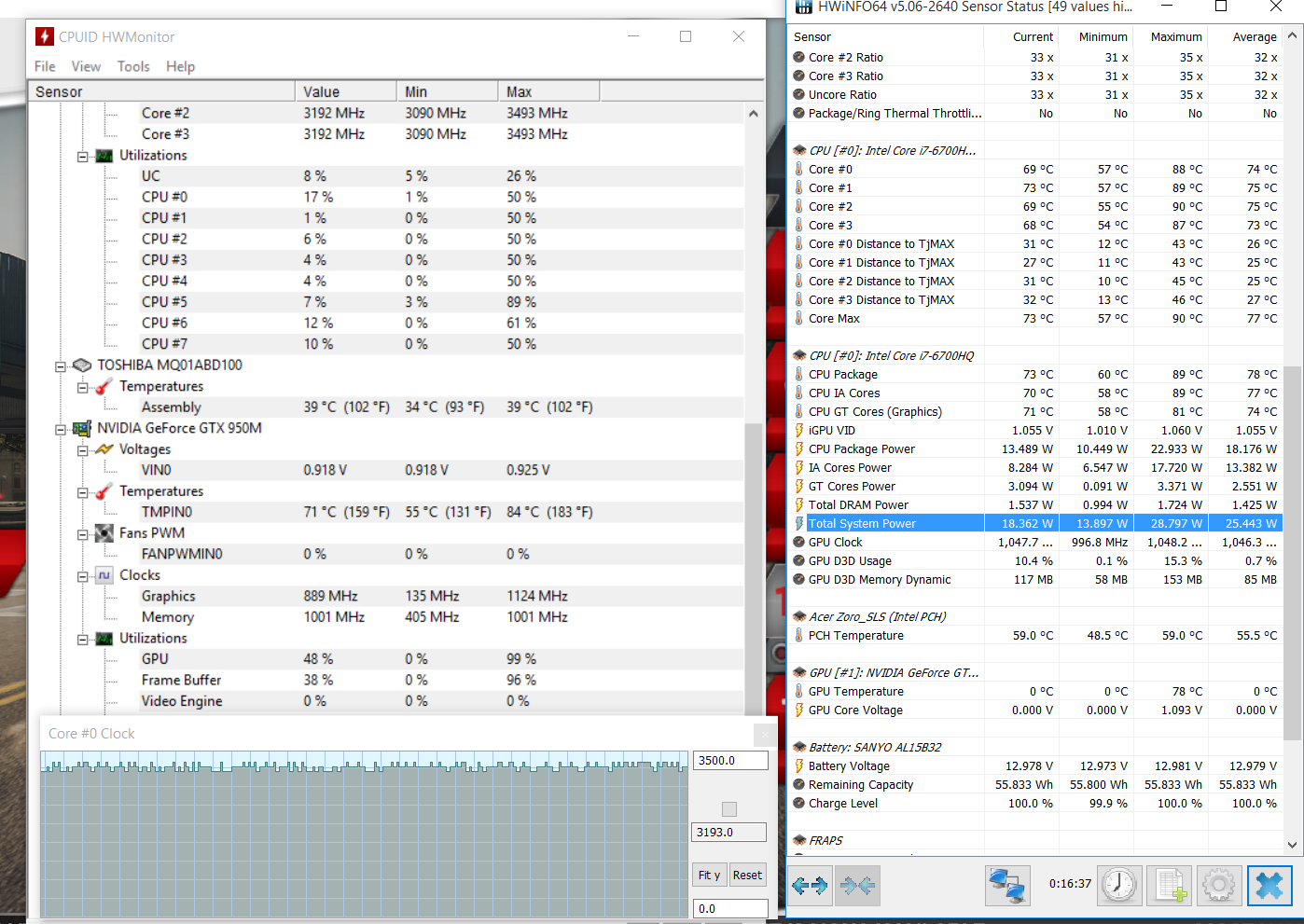Close the Core #0 Clock graph panel
The image size is (1304, 924).
(x=765, y=734)
